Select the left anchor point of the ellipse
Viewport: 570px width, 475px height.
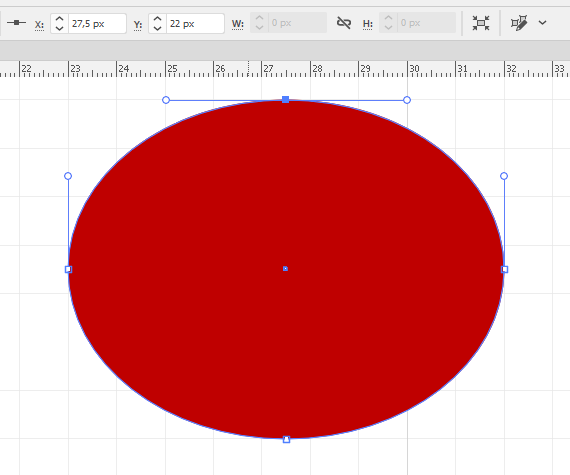pos(68,269)
